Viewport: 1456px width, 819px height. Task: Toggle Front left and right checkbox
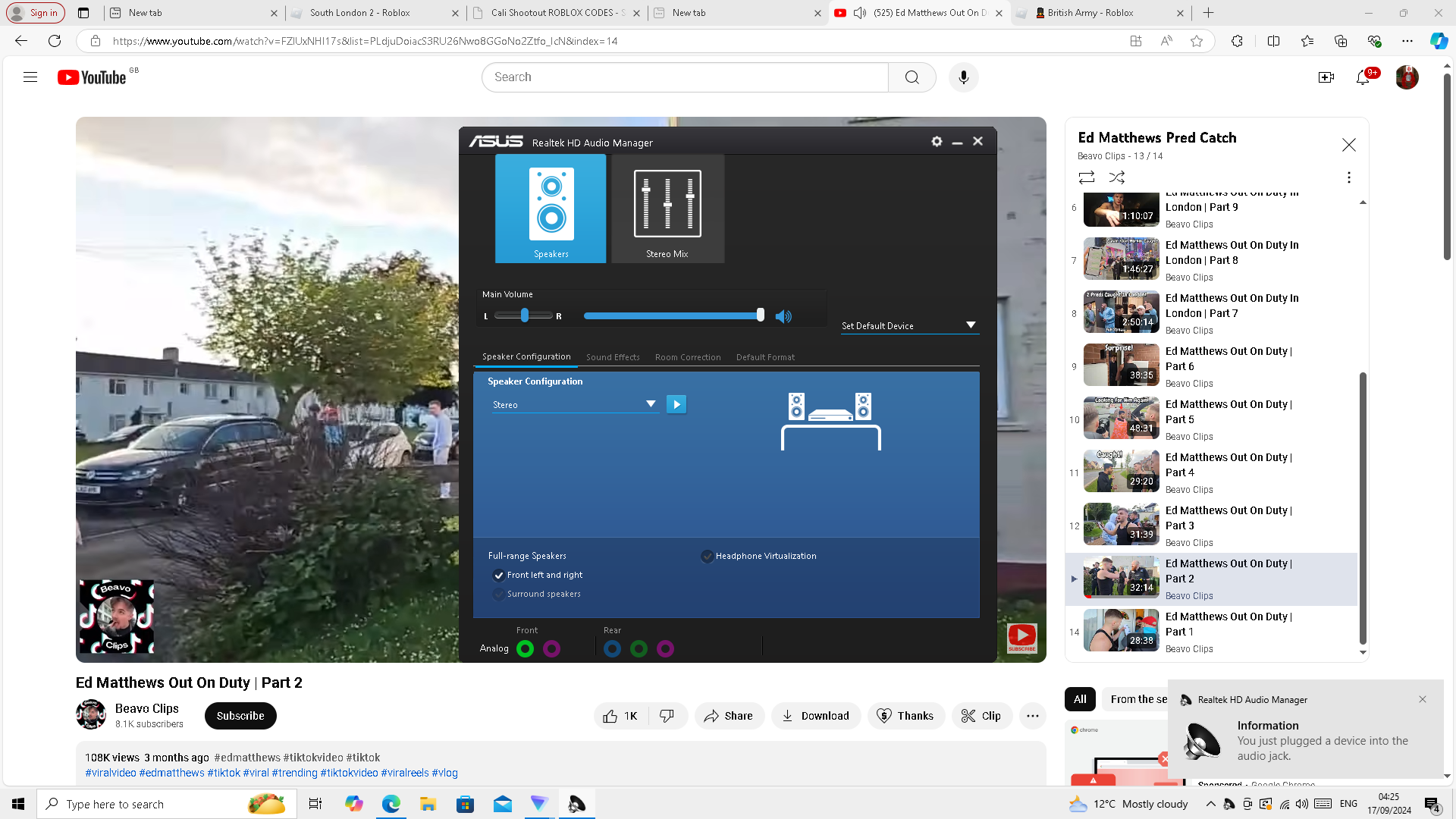point(499,576)
